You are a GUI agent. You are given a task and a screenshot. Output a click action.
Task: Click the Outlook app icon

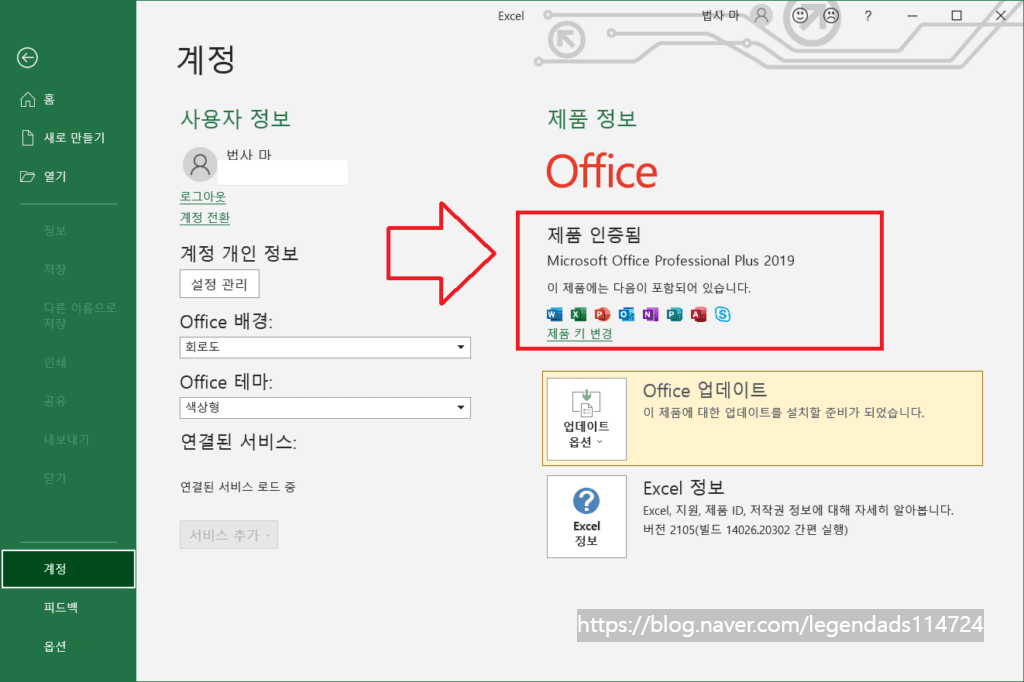click(626, 315)
